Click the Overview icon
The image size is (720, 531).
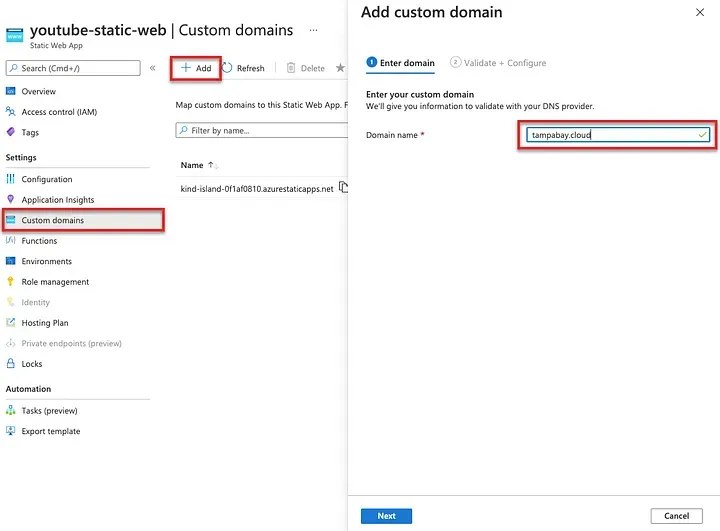point(11,91)
